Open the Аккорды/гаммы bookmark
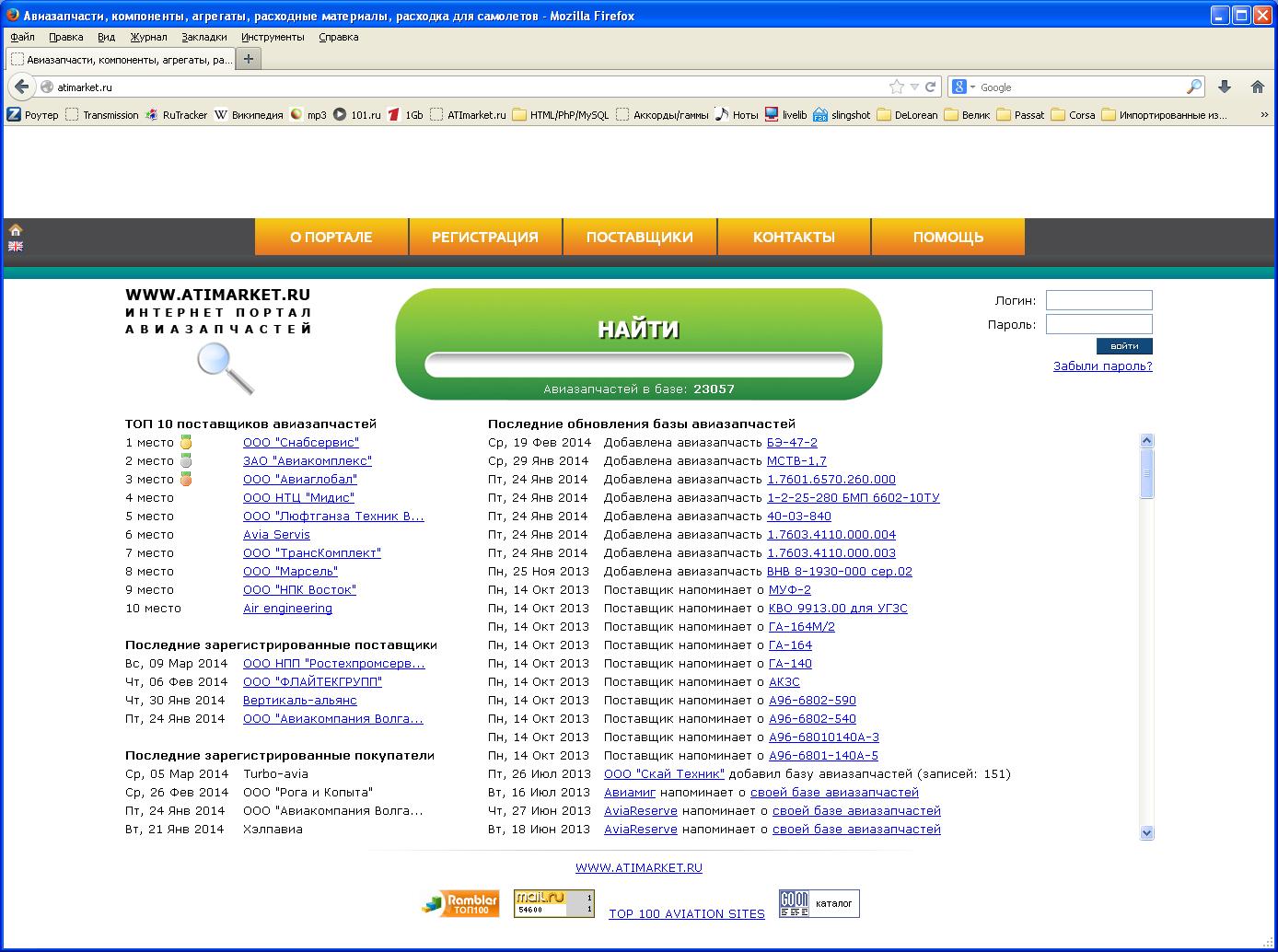 pyautogui.click(x=663, y=115)
